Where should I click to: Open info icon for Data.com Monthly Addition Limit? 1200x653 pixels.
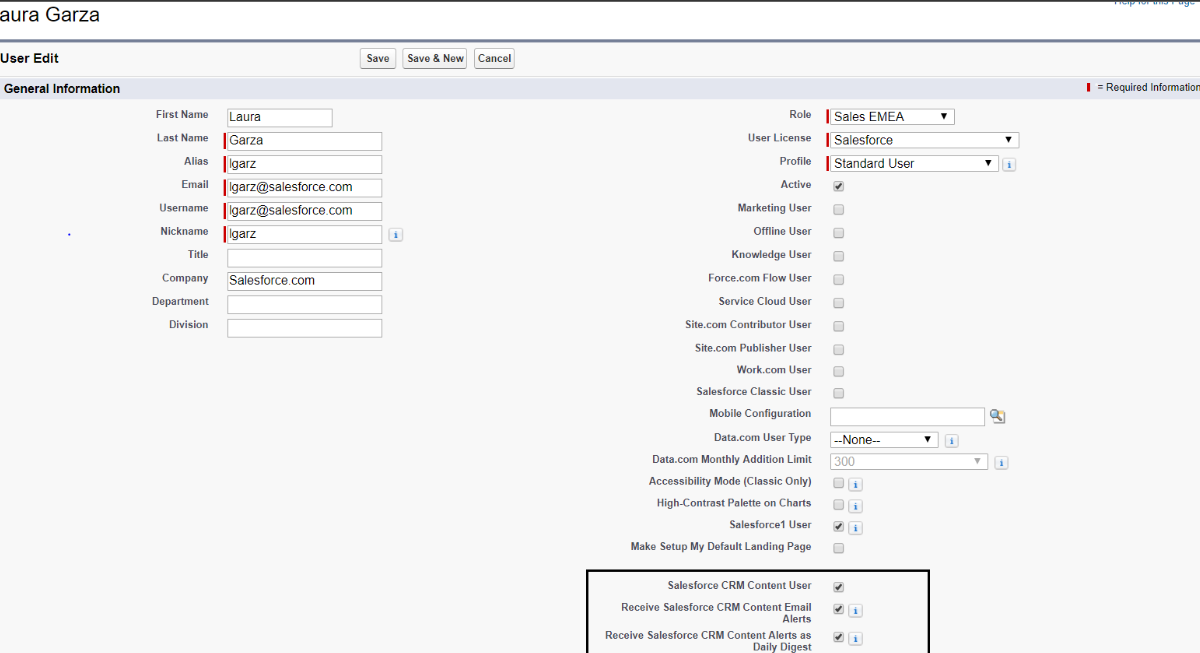coord(1001,462)
